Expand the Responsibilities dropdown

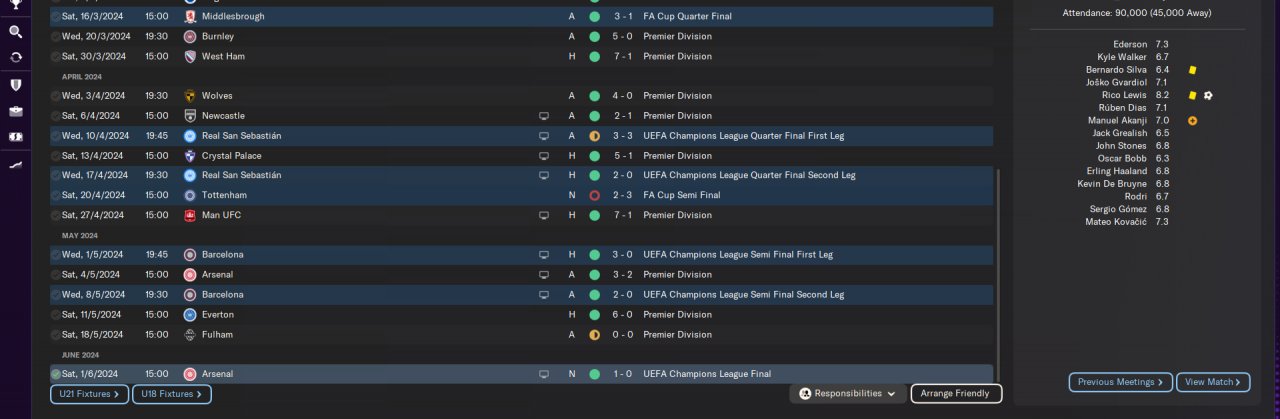(848, 394)
